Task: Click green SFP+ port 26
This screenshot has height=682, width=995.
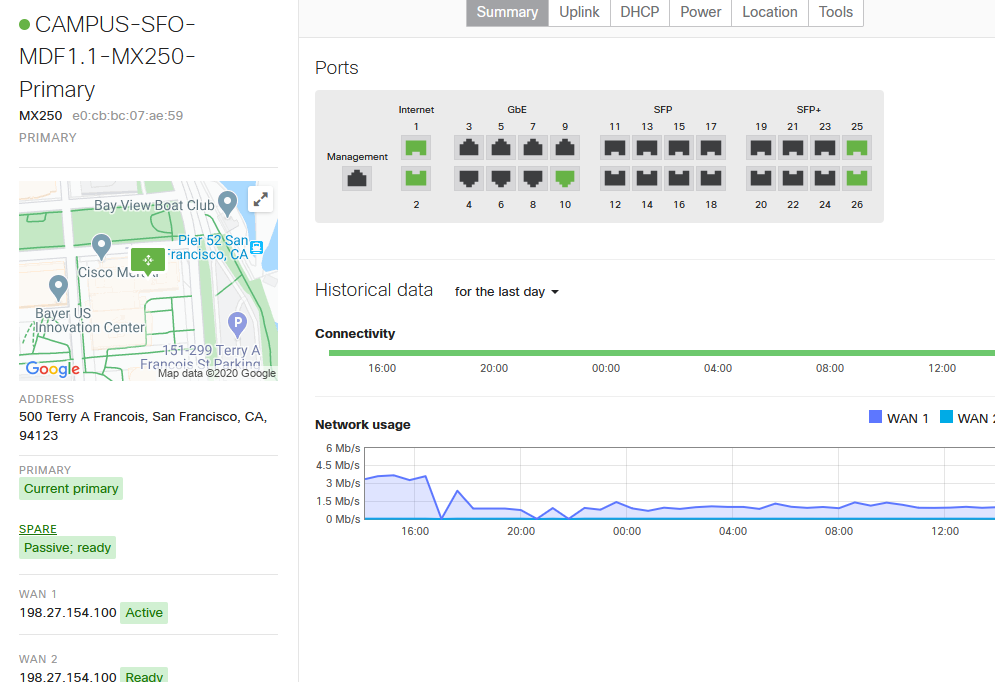Action: pos(857,178)
